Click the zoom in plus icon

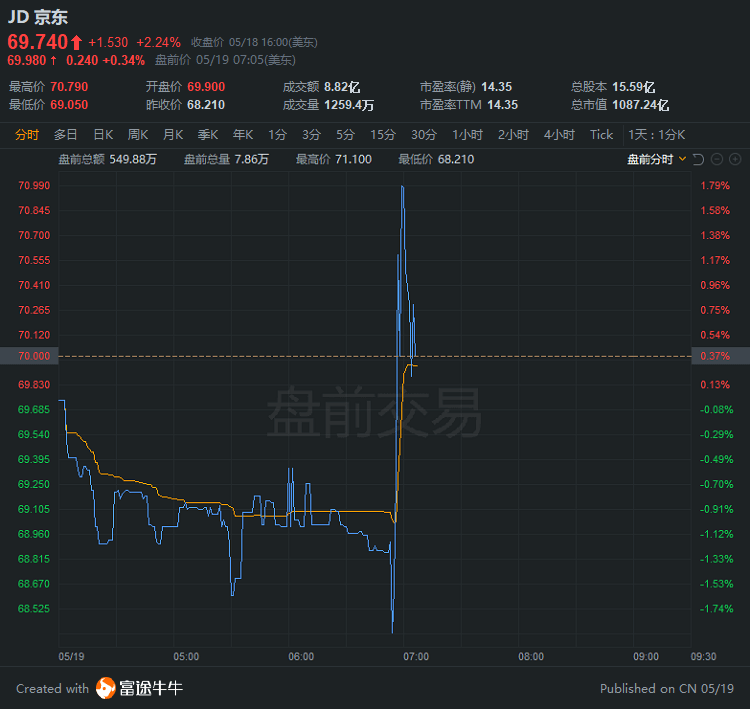735,159
